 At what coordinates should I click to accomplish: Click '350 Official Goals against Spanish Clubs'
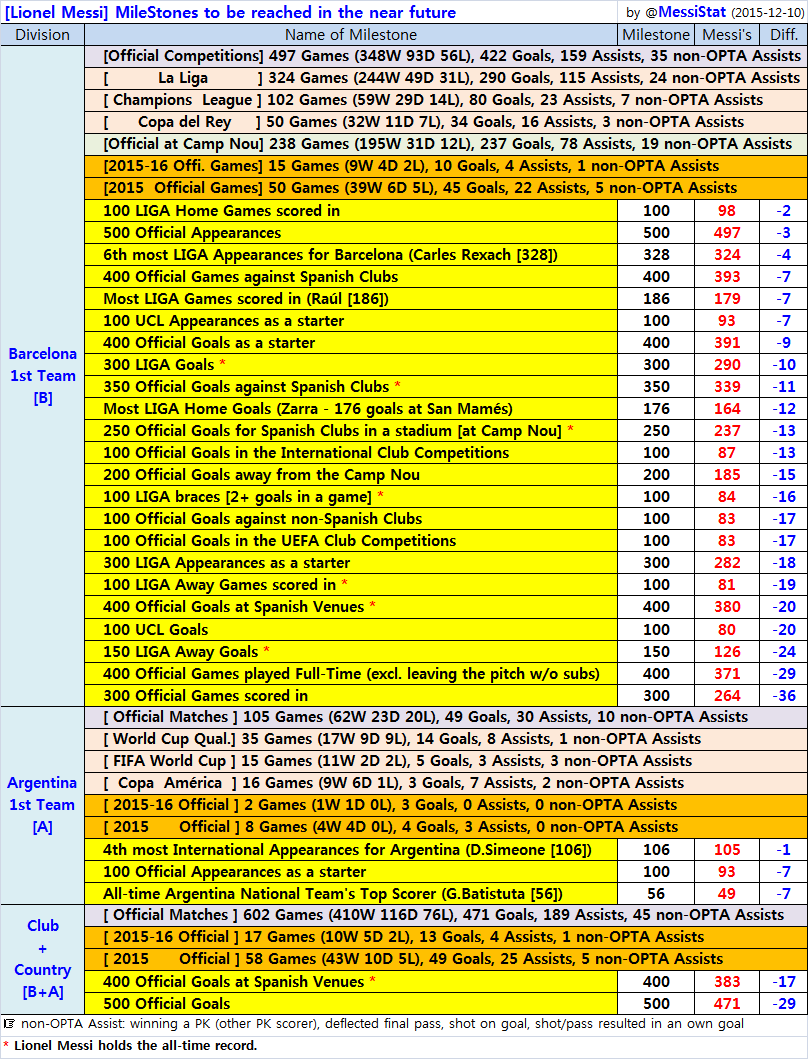351,387
